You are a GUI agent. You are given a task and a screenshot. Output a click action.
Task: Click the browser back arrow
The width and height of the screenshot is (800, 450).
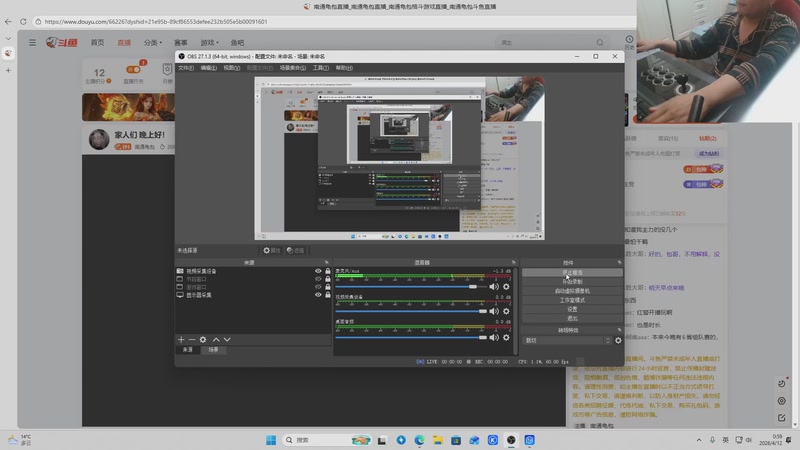pos(8,21)
